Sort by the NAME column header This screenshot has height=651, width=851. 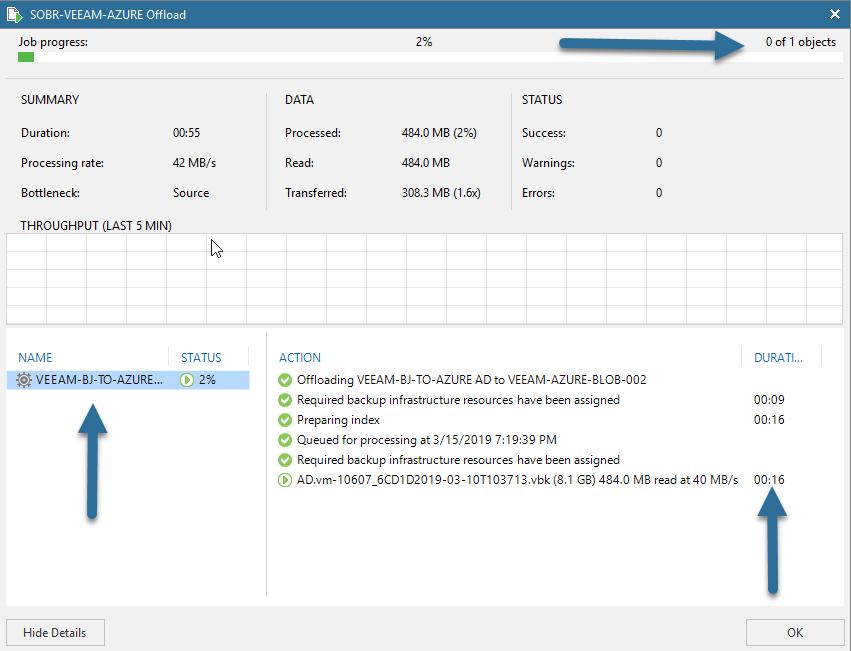35,358
